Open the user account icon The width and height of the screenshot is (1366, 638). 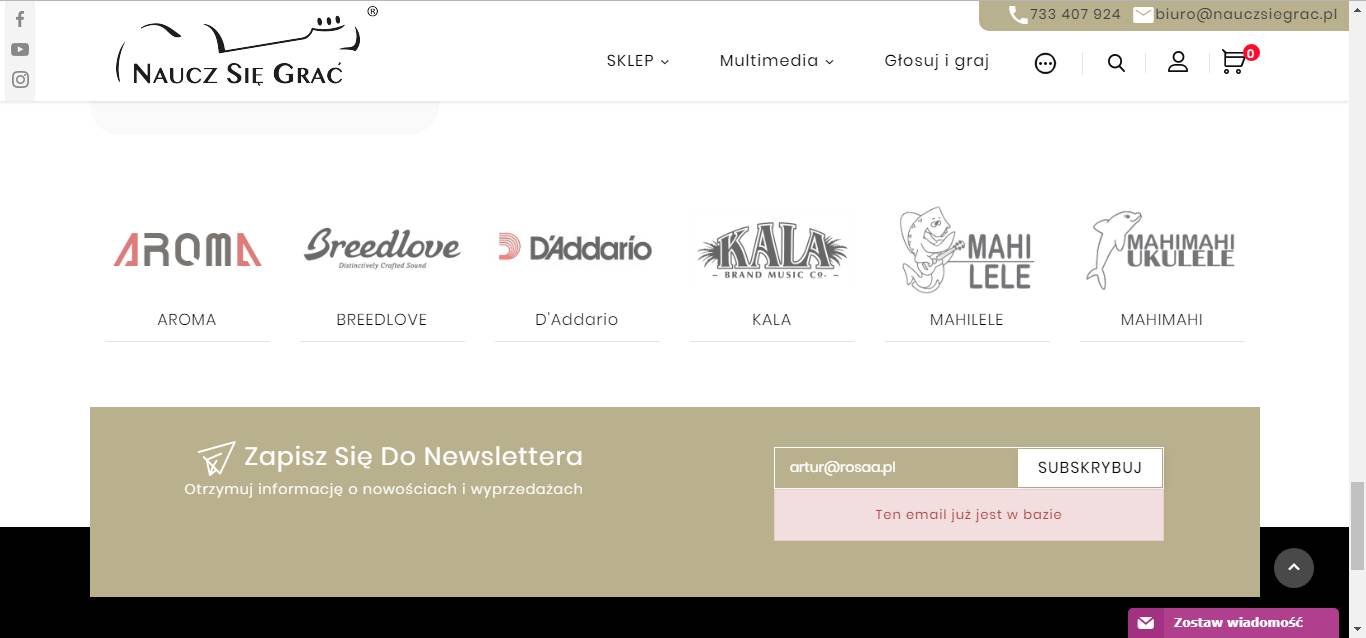[1178, 62]
